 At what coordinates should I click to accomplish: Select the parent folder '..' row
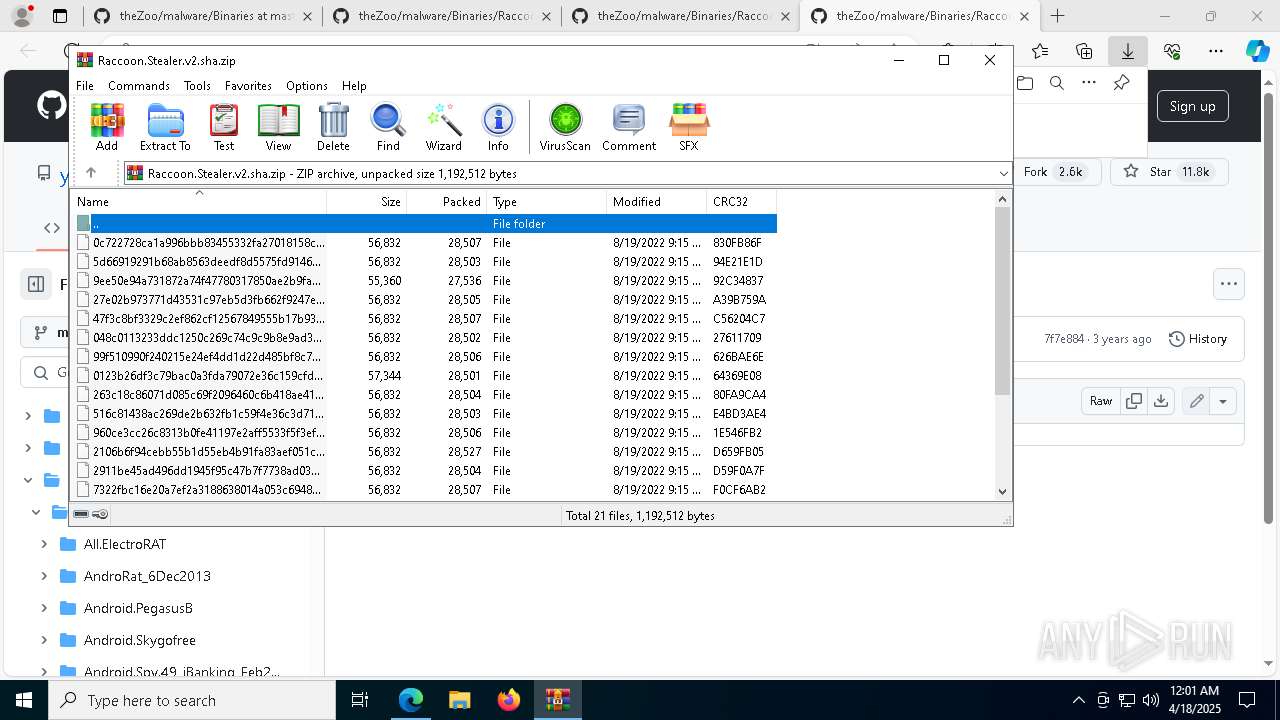pyautogui.click(x=424, y=224)
